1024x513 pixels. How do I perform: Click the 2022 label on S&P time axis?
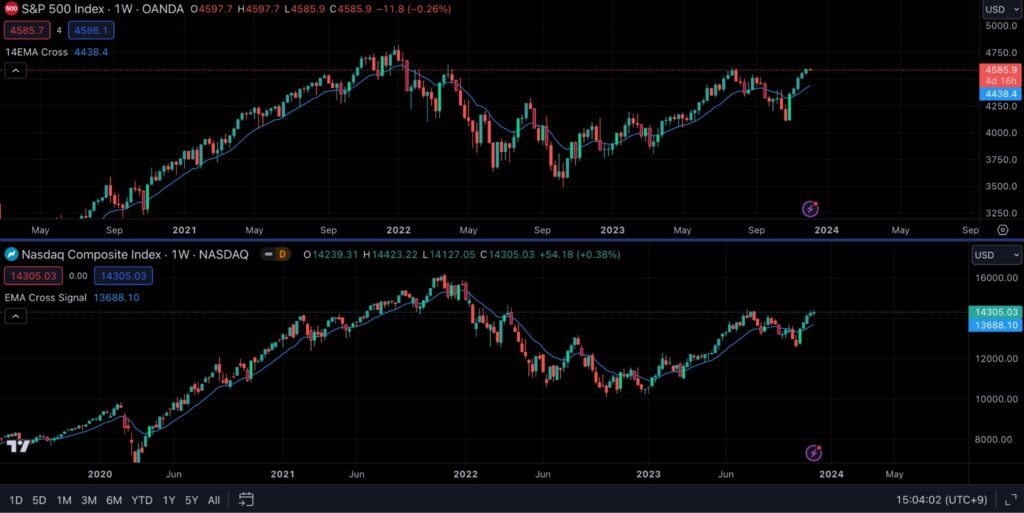(x=398, y=230)
